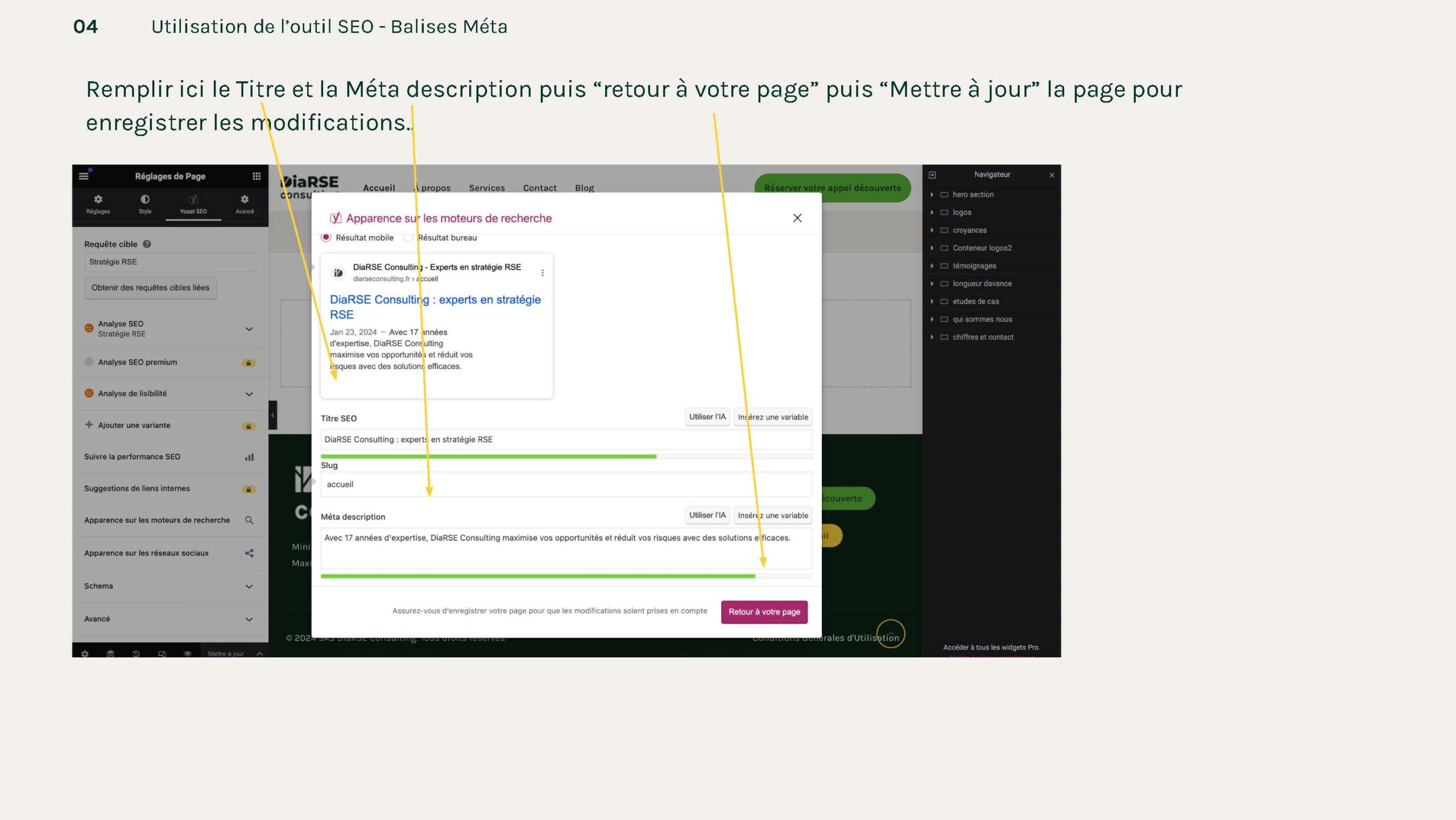Click lock badge on Ajouter une variante
1456x820 pixels.
click(x=249, y=426)
